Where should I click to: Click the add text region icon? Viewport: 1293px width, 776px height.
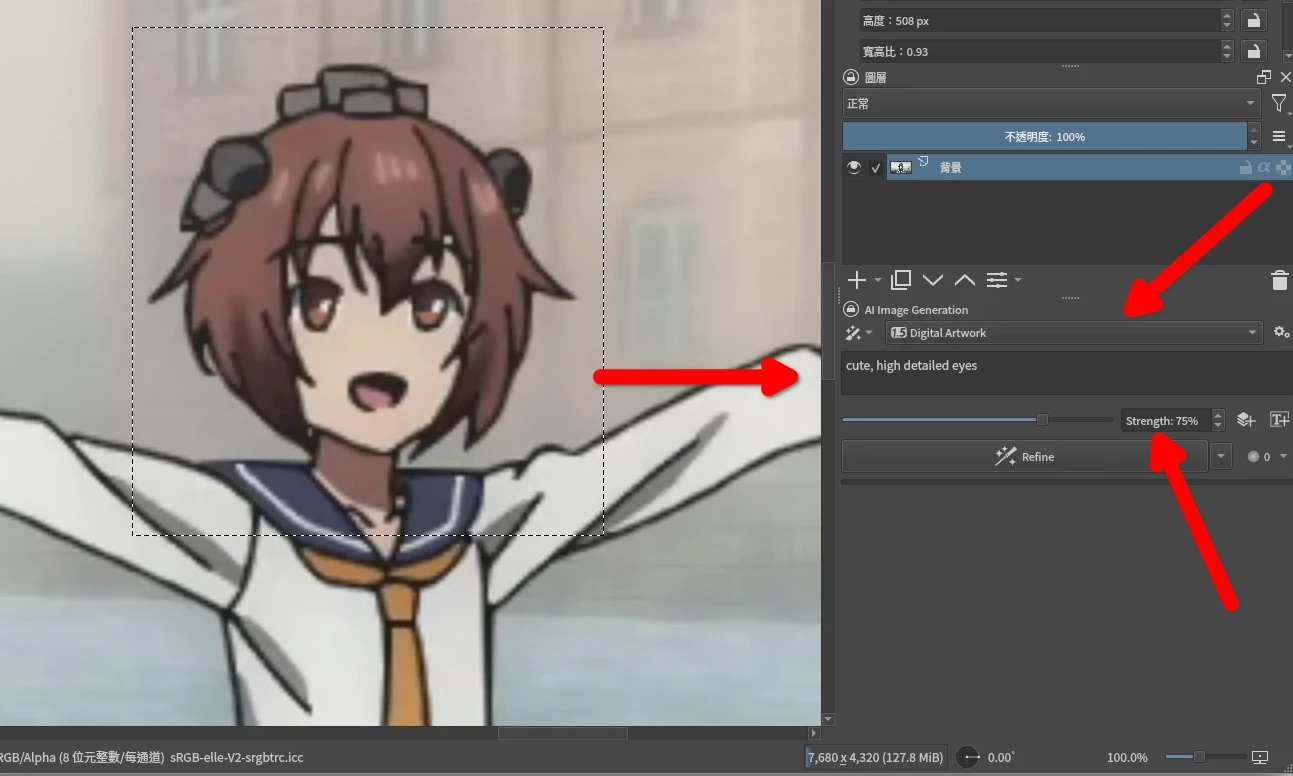pos(1279,420)
